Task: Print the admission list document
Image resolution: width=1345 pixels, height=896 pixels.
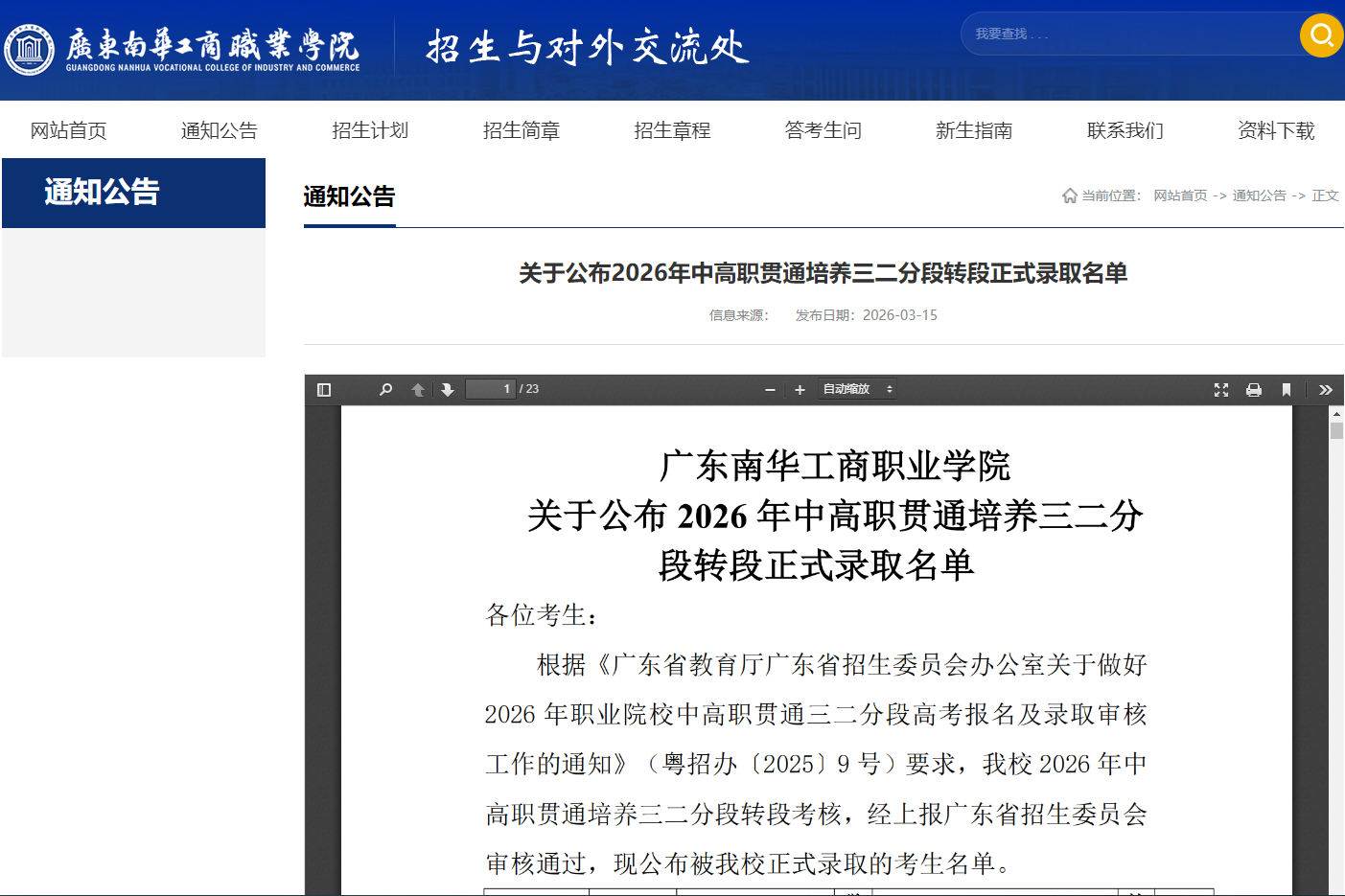Action: click(x=1253, y=389)
